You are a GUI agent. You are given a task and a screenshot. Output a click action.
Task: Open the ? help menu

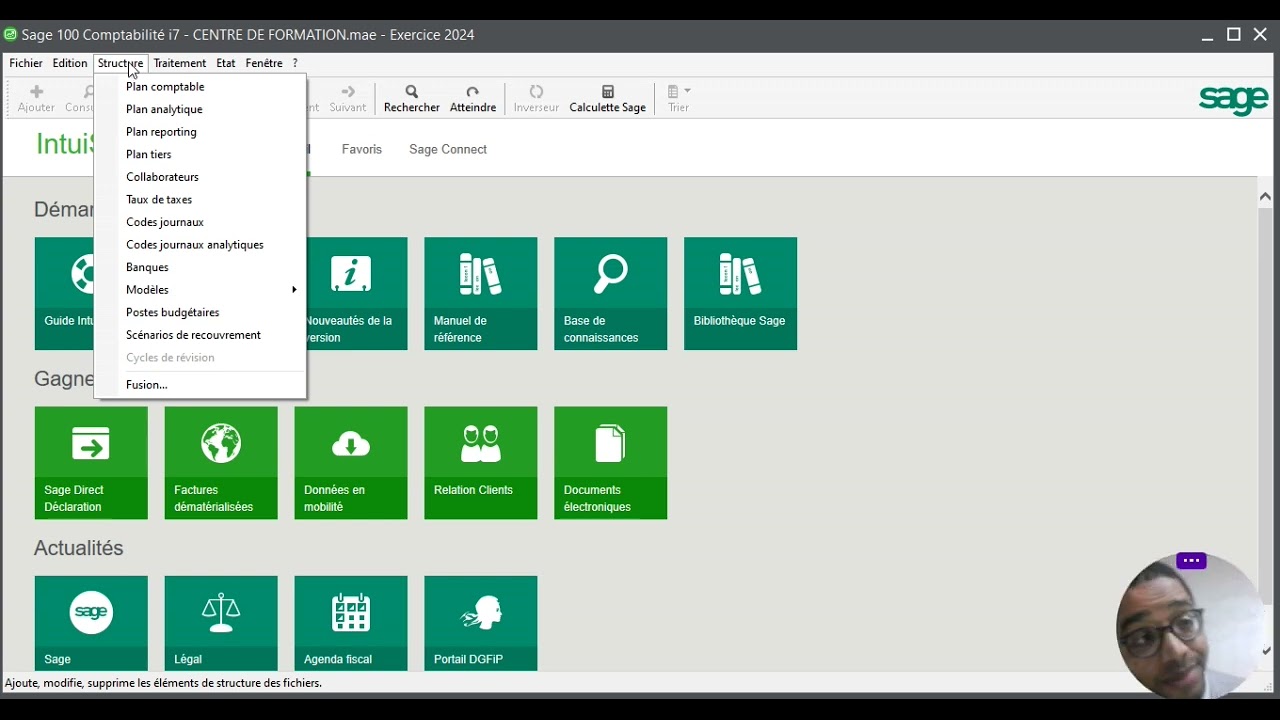pyautogui.click(x=295, y=63)
